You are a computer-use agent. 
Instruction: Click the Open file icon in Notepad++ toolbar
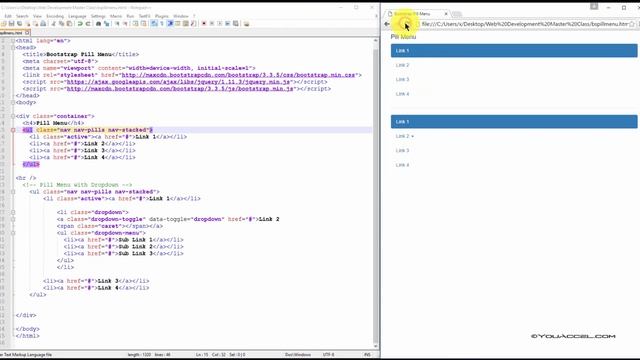[4, 24]
